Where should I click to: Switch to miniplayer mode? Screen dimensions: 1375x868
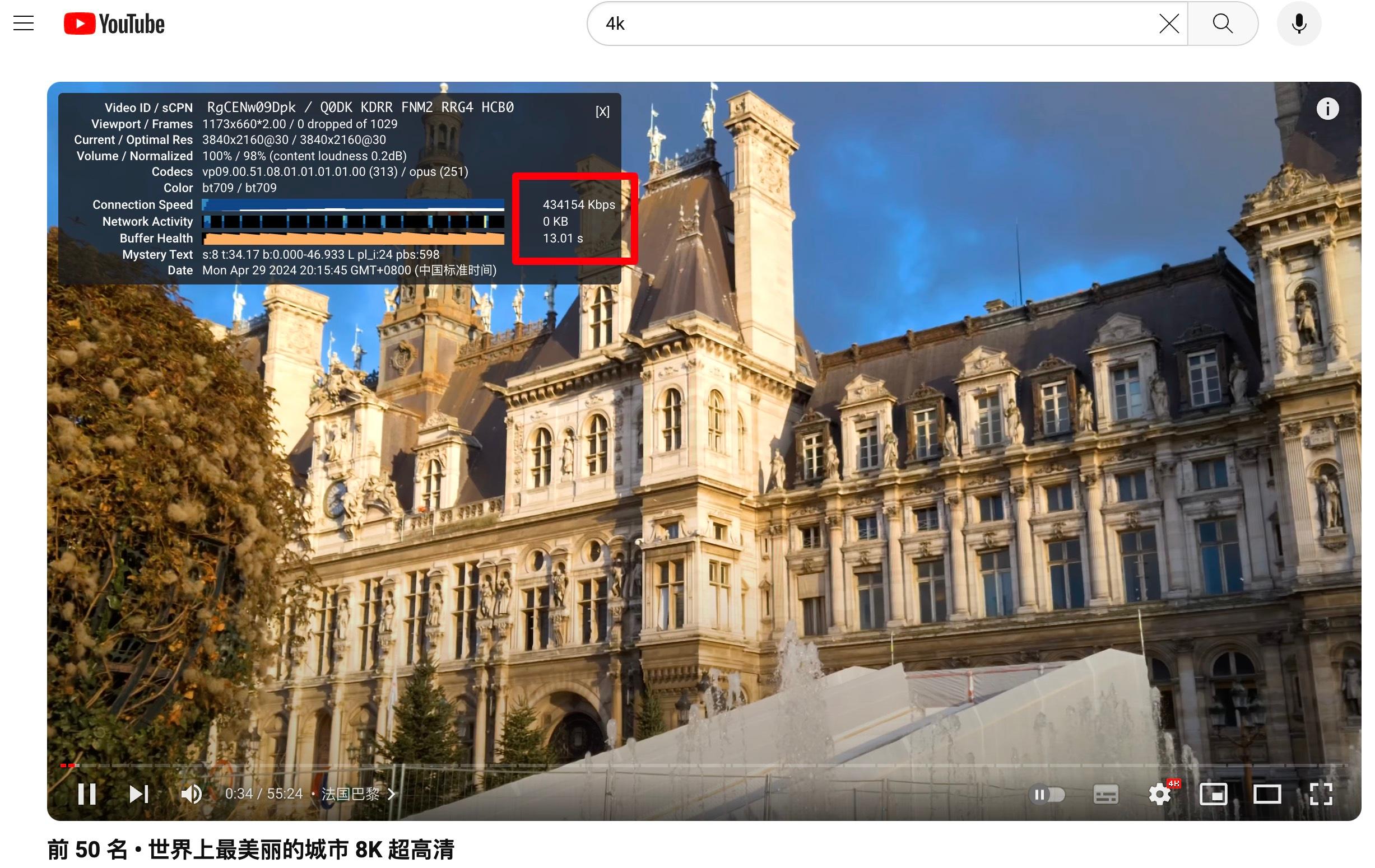(1213, 794)
